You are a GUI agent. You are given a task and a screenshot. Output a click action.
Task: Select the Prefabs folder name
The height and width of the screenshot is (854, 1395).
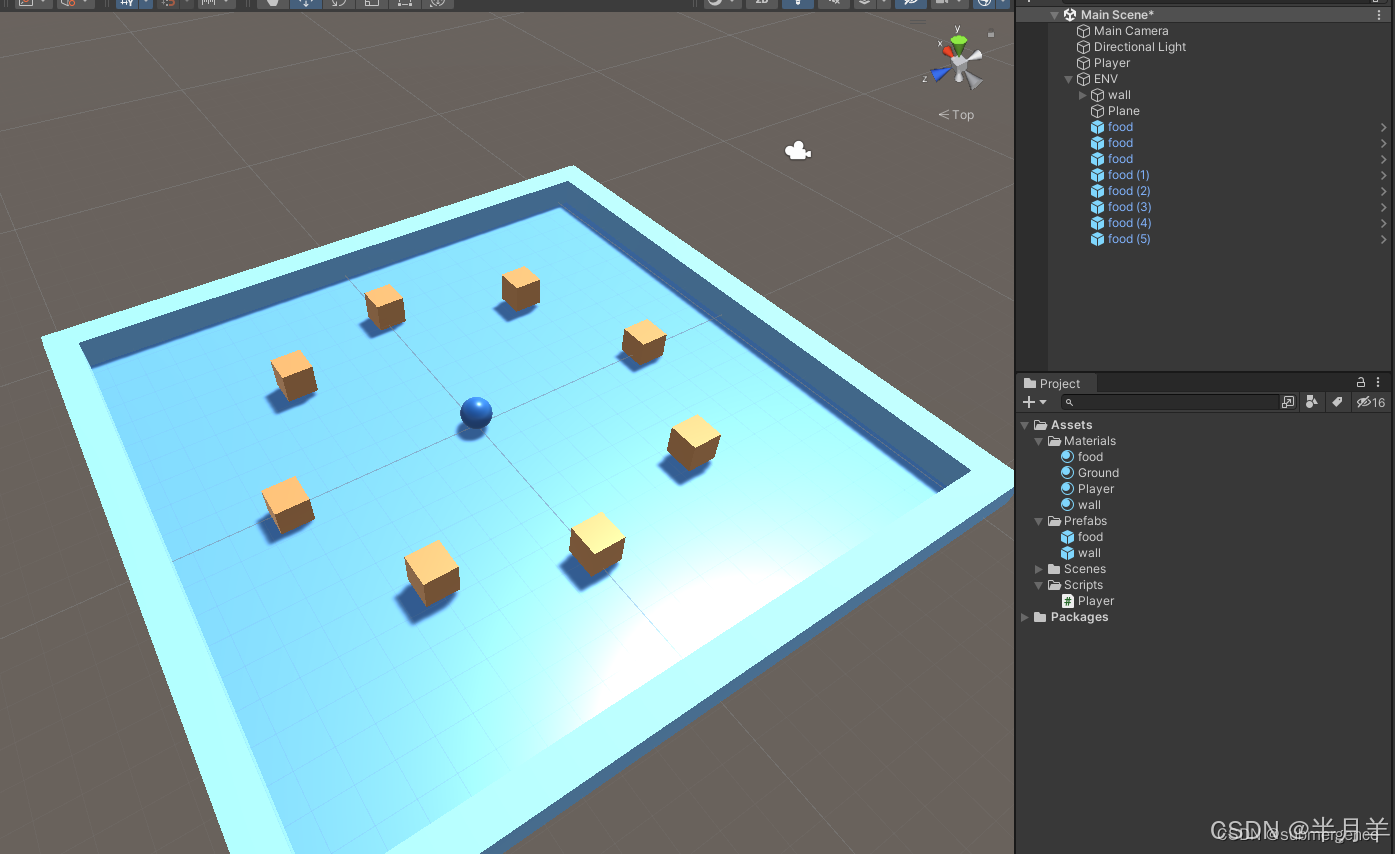coord(1085,521)
